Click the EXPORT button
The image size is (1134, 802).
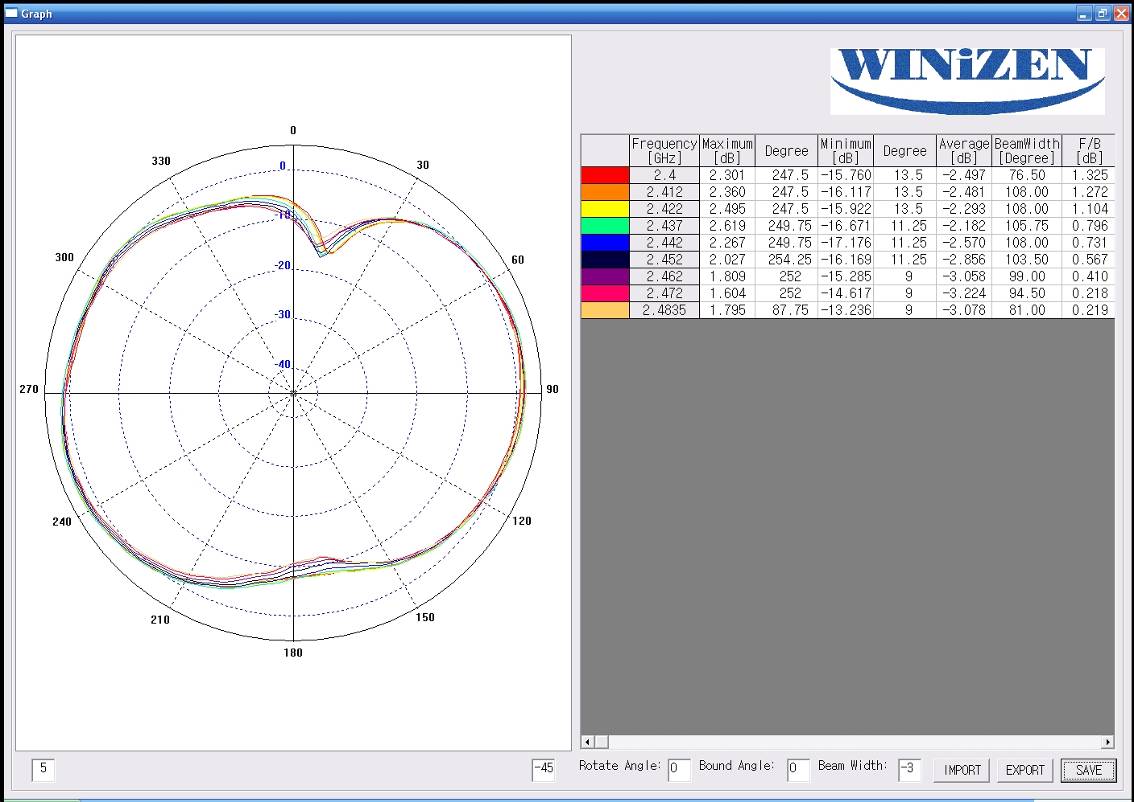pyautogui.click(x=1024, y=770)
